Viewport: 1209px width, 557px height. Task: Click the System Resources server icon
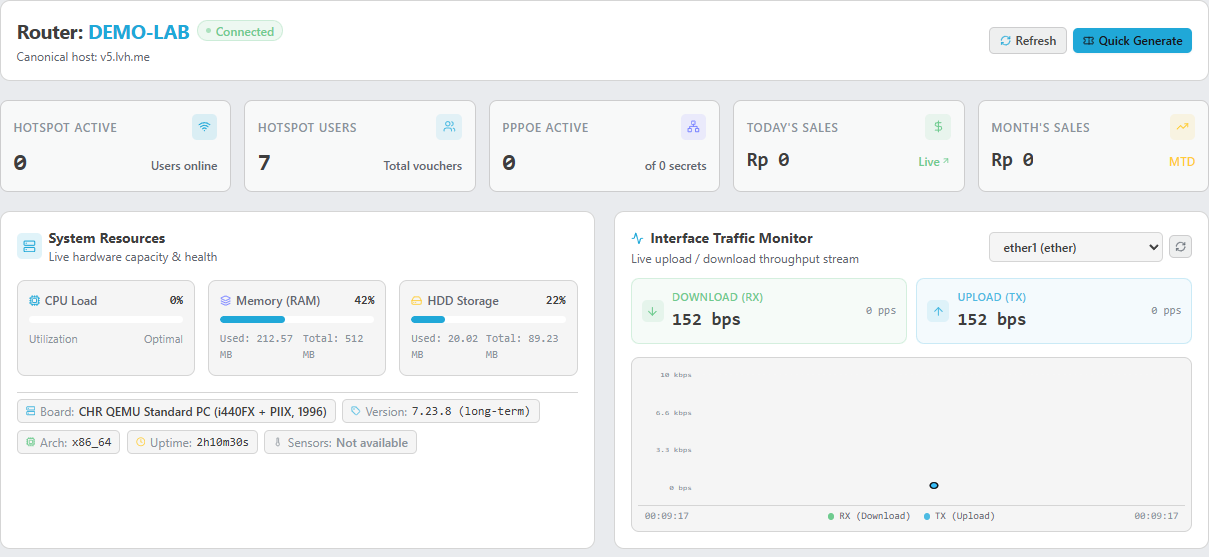29,246
